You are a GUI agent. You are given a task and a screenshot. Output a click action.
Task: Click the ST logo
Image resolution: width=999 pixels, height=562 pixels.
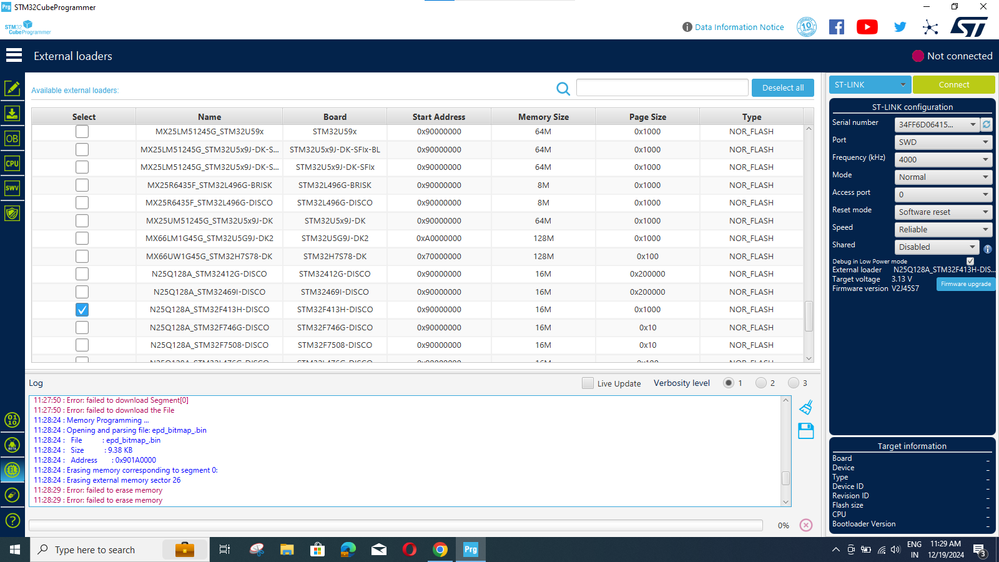coord(968,27)
